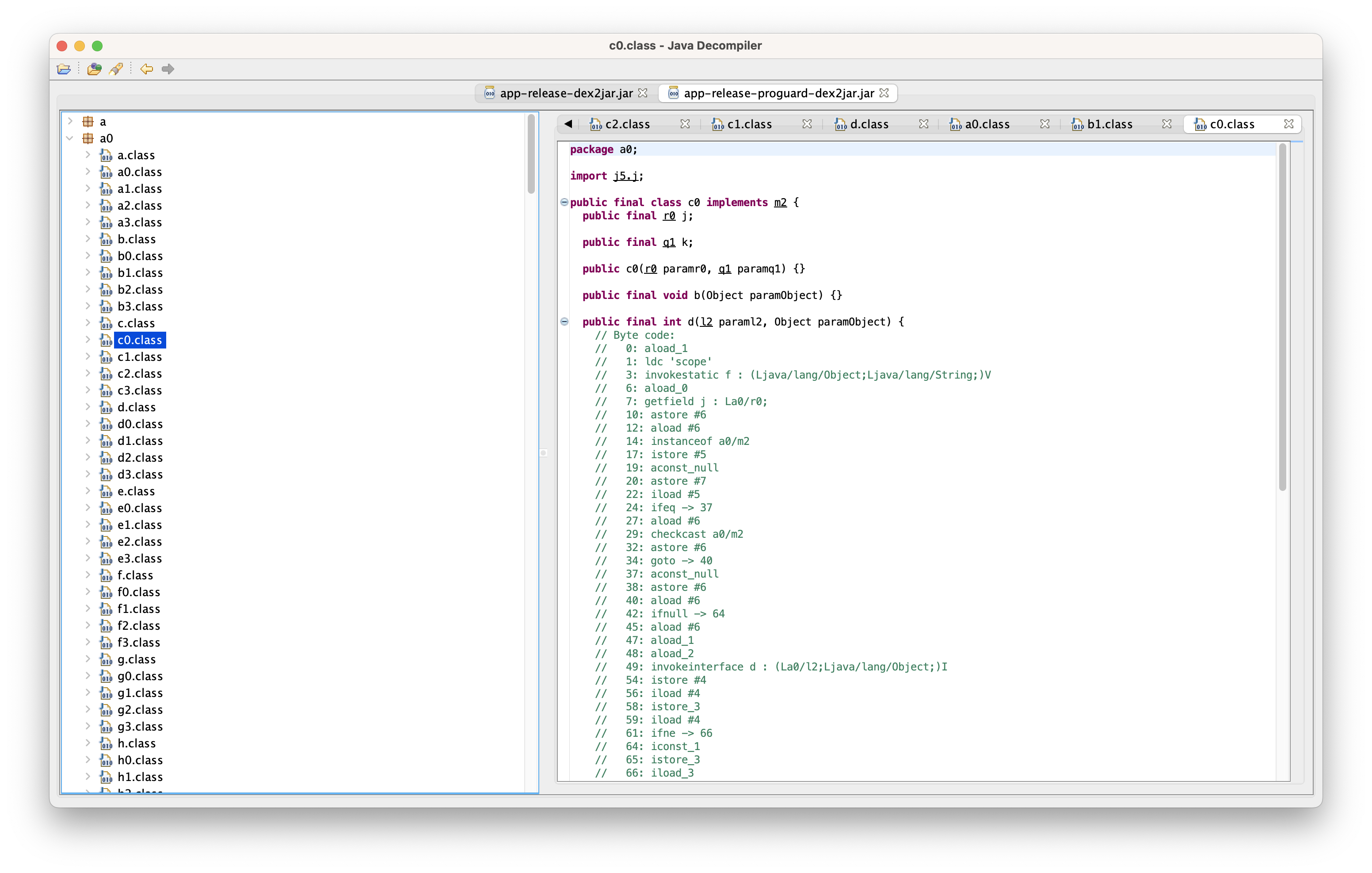The height and width of the screenshot is (873, 1372).
Task: Collapse the a0 package tree node
Action: coord(69,138)
